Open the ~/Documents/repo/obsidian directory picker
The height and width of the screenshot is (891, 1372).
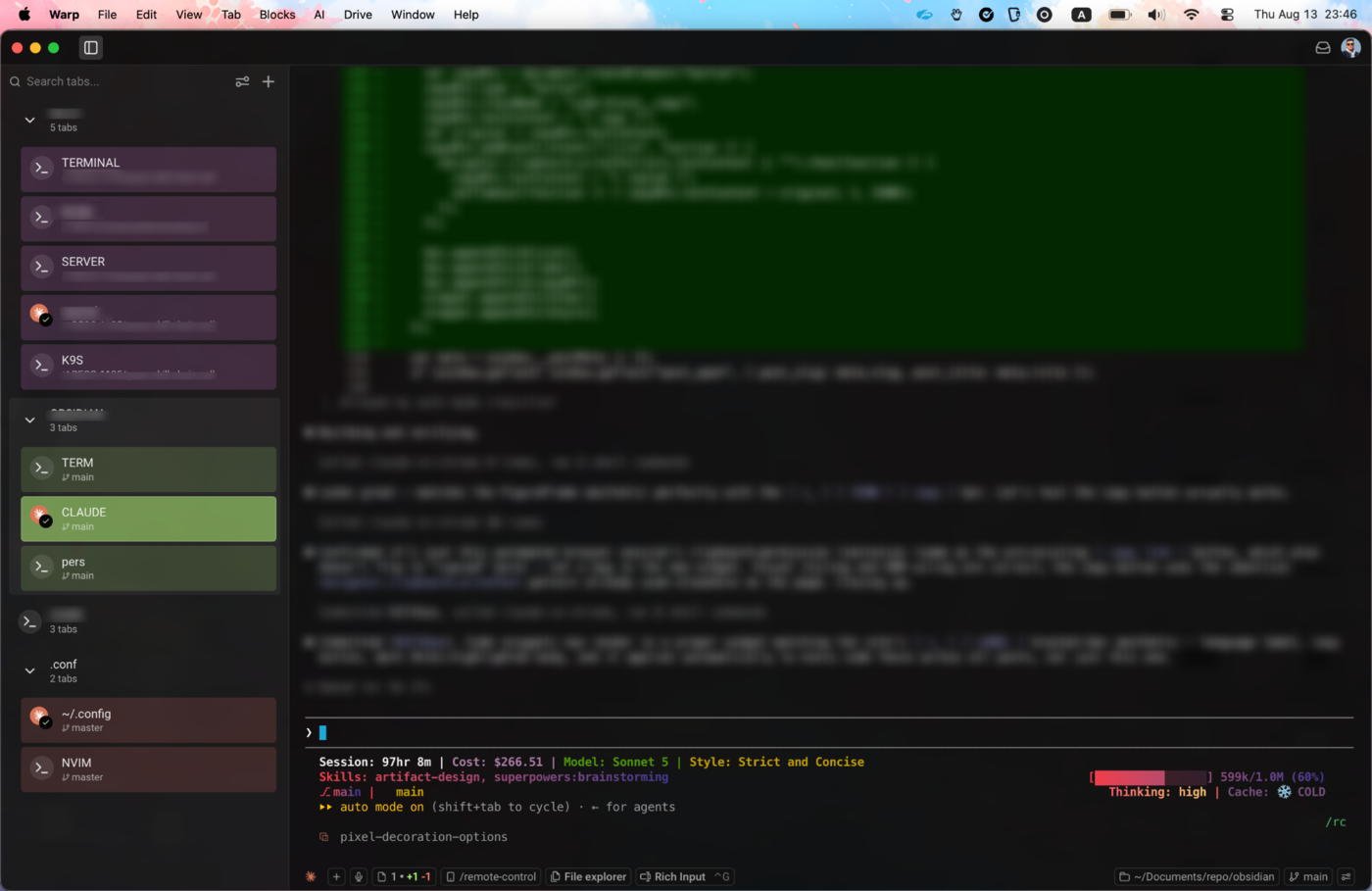pos(1198,876)
